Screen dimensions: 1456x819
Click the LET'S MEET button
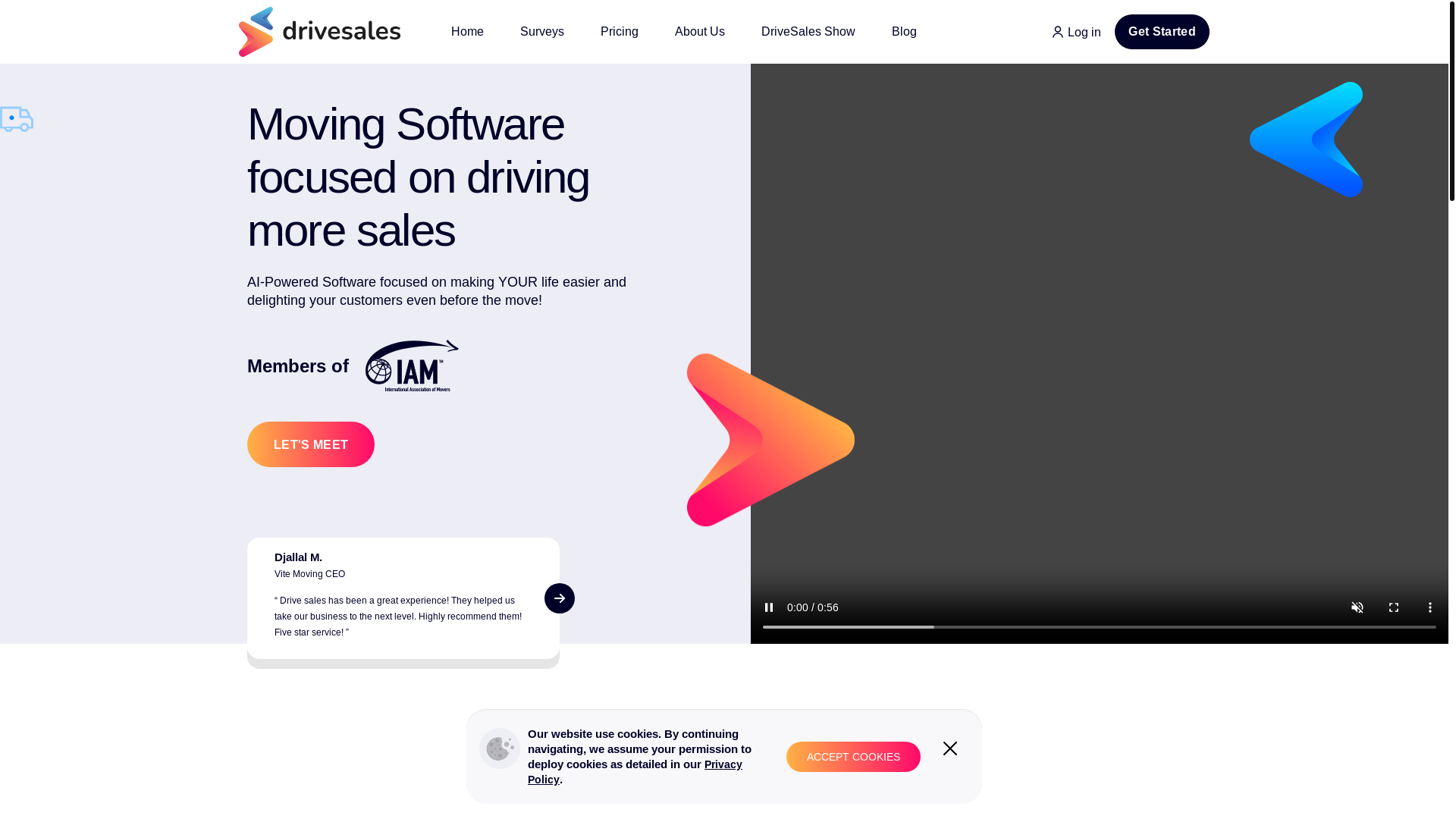(311, 444)
